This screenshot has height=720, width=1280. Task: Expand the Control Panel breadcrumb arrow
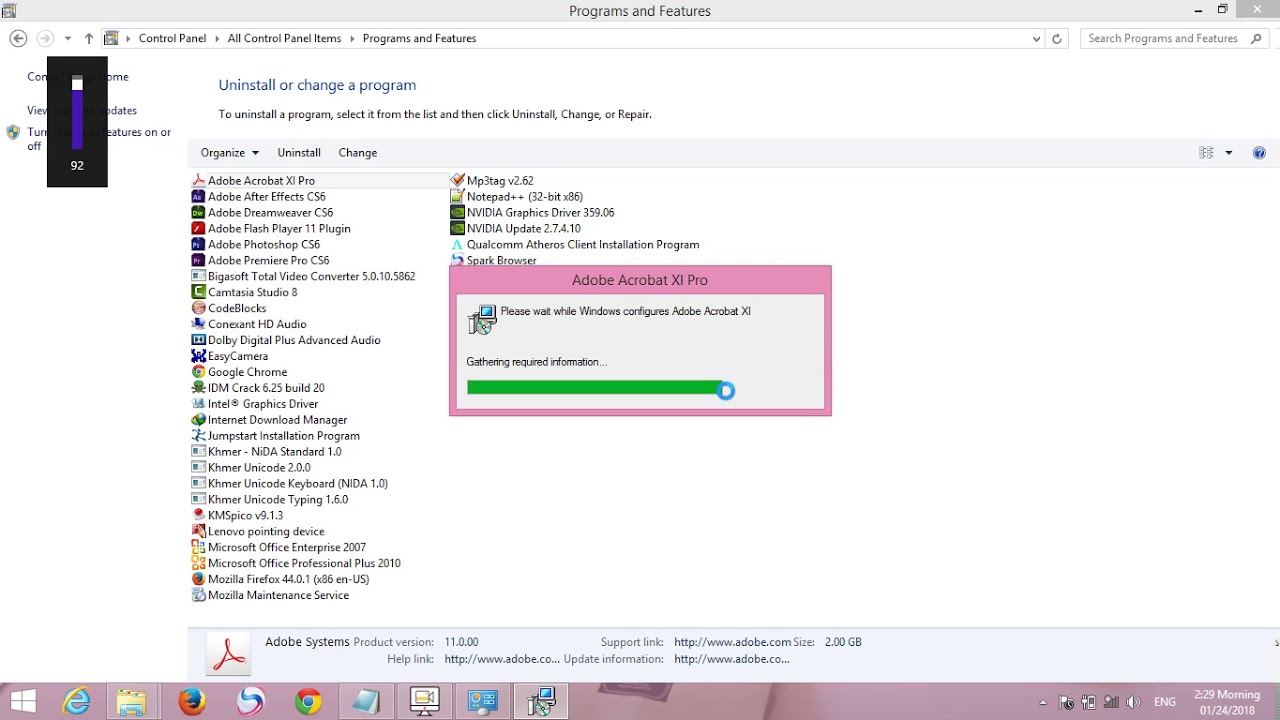pos(216,38)
